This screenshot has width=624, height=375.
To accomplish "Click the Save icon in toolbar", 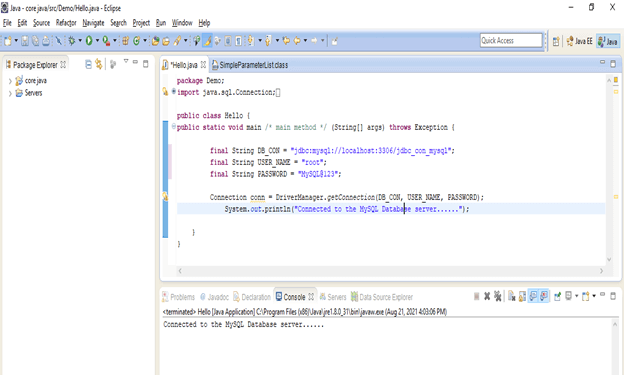I will [25, 41].
